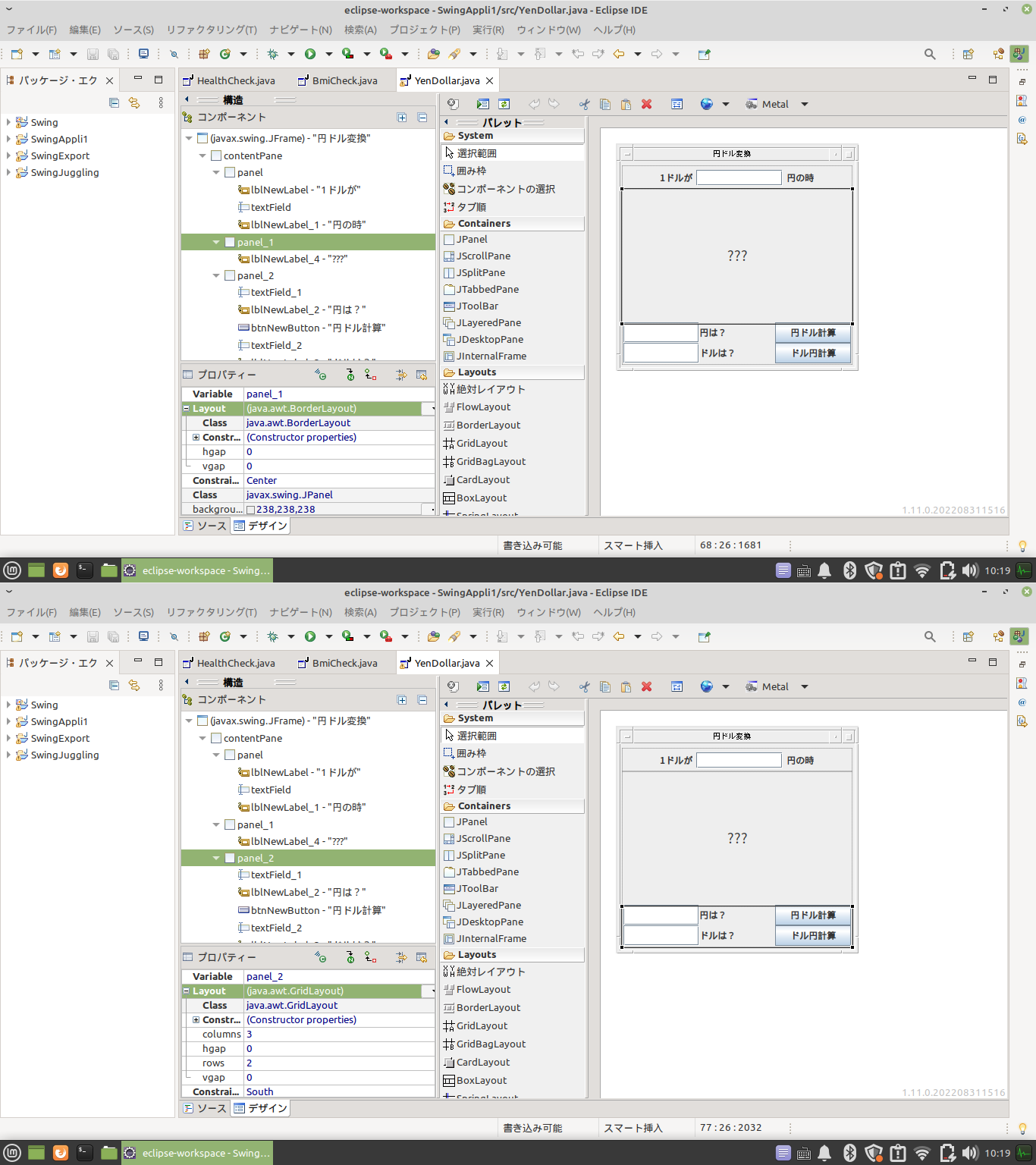Click the globe Externalize icon in upper designer toolbar

point(706,104)
